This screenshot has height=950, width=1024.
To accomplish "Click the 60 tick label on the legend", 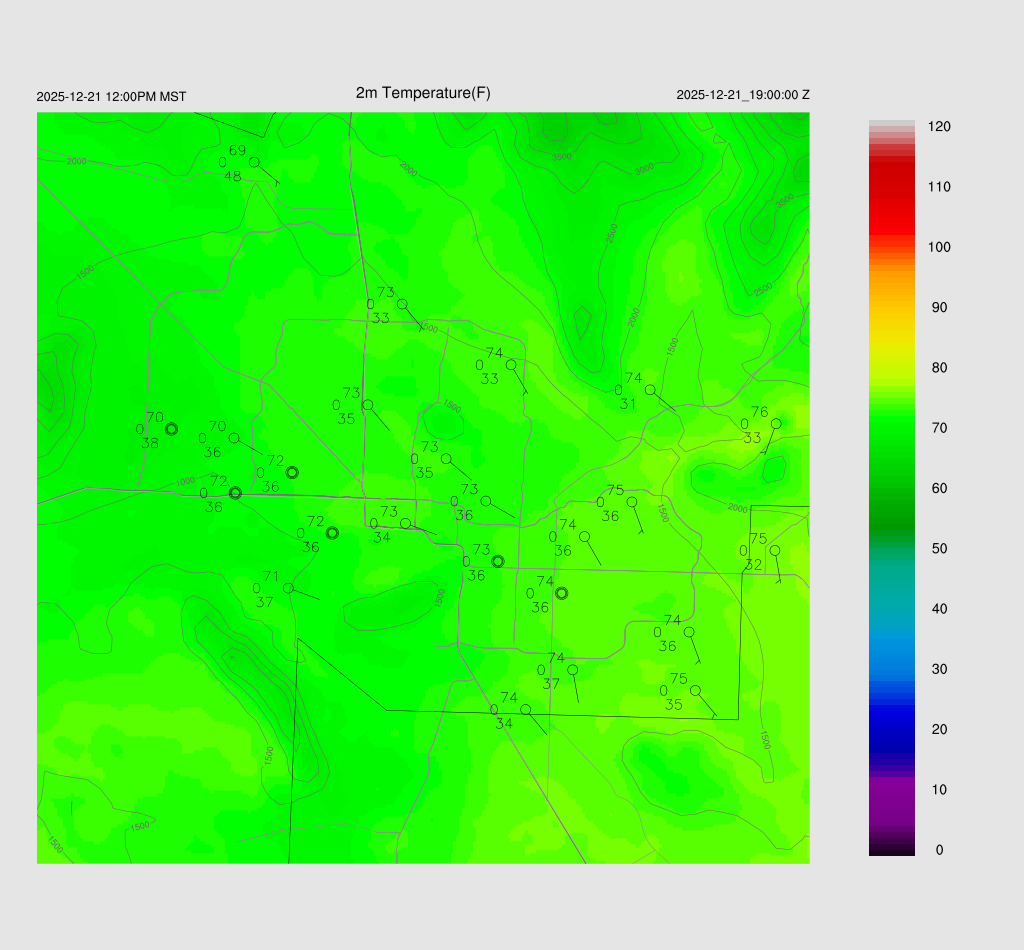I will [938, 488].
